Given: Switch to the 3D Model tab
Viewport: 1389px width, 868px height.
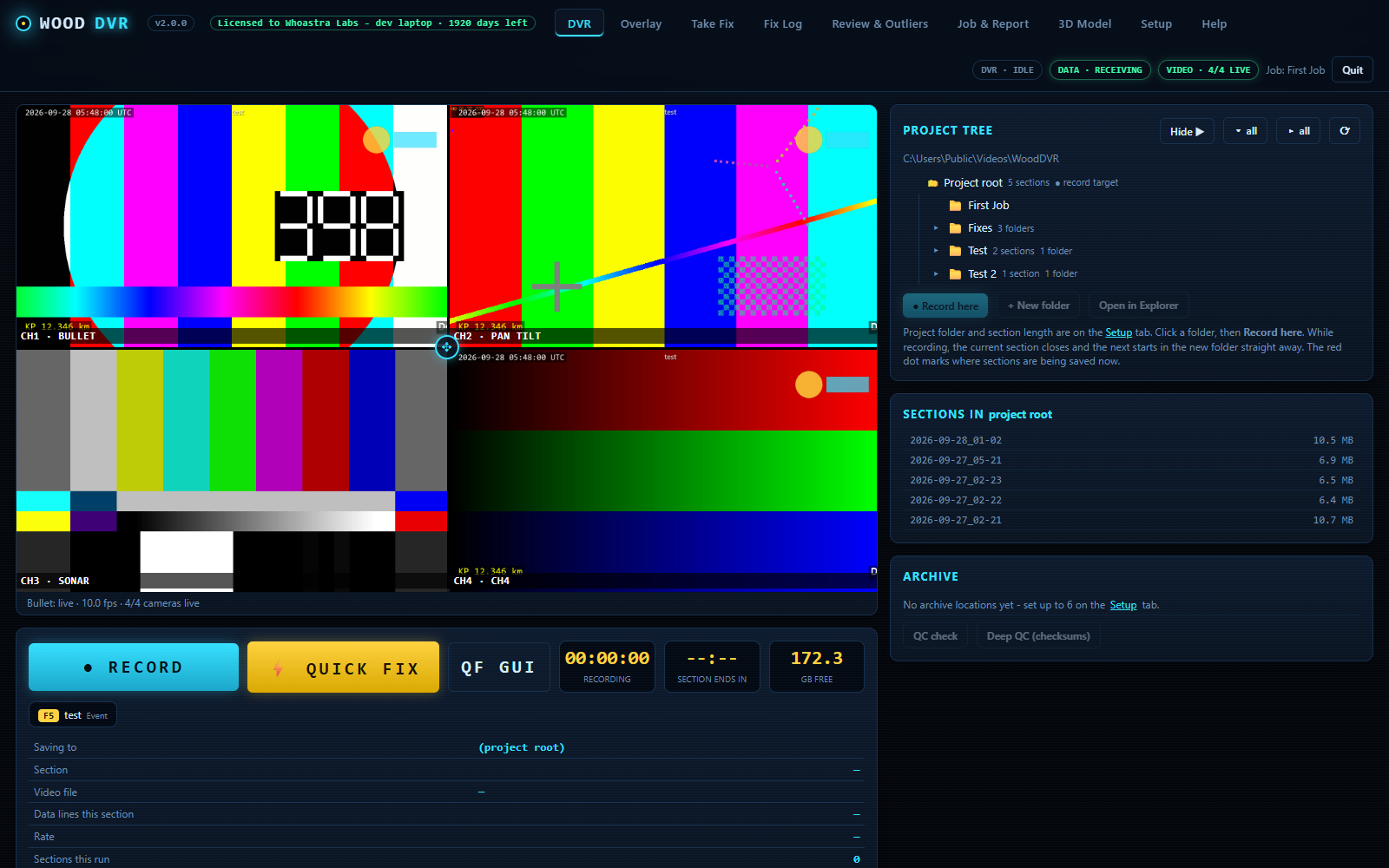Looking at the screenshot, I should (x=1084, y=23).
